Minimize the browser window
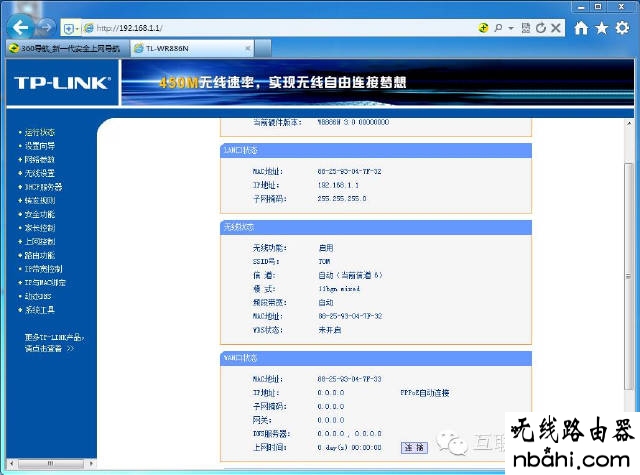Screen dimensions: 640x475 (x=581, y=7)
